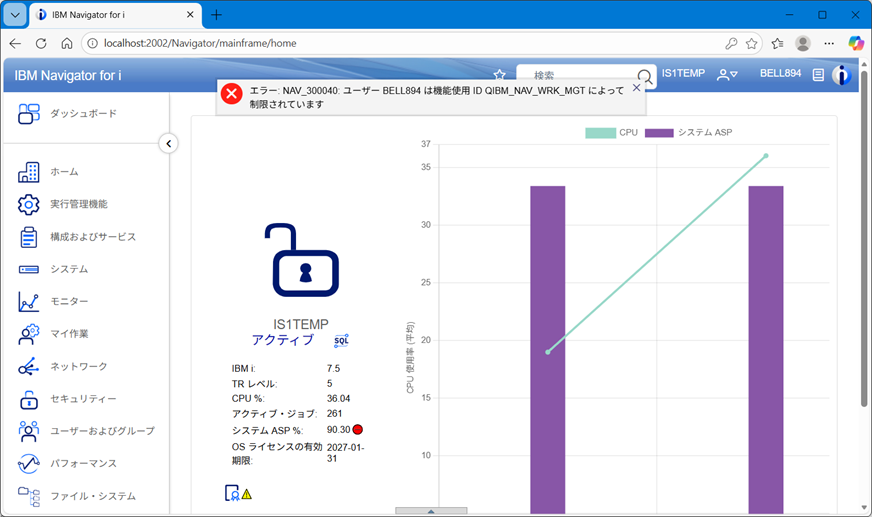The width and height of the screenshot is (872, 517).
Task: Add page to favorites with star icon
Action: point(500,75)
